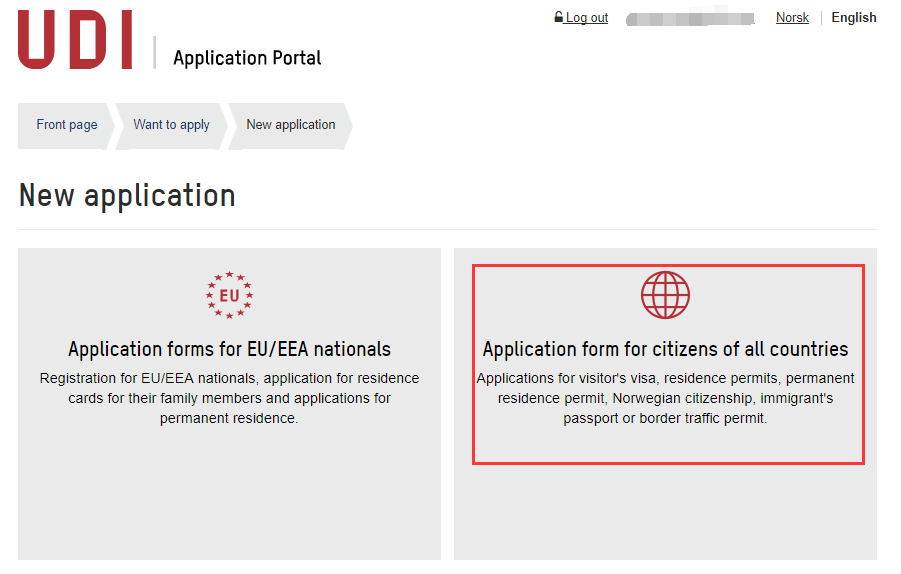Image resolution: width=901 pixels, height=574 pixels.
Task: Click the red globe icon
Action: pos(665,295)
